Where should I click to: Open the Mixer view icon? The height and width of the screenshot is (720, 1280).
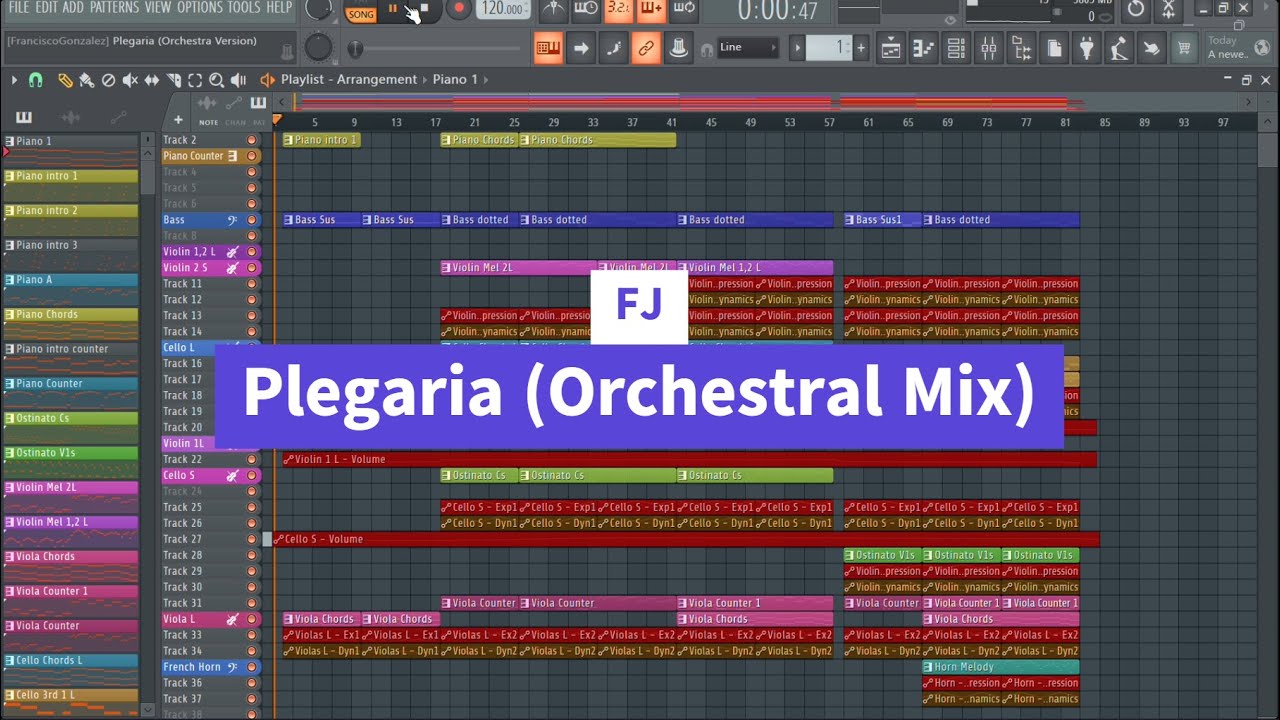[989, 48]
